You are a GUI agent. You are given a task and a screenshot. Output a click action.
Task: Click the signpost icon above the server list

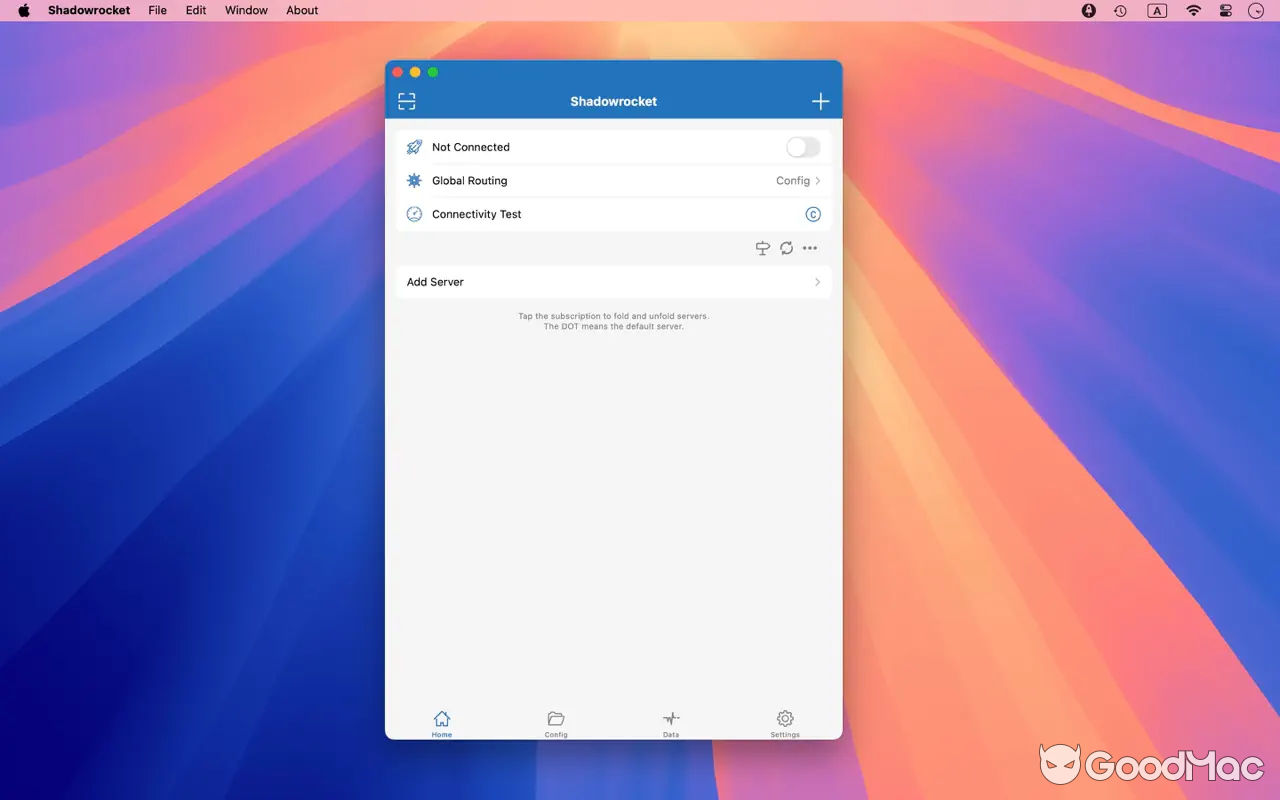coord(762,248)
